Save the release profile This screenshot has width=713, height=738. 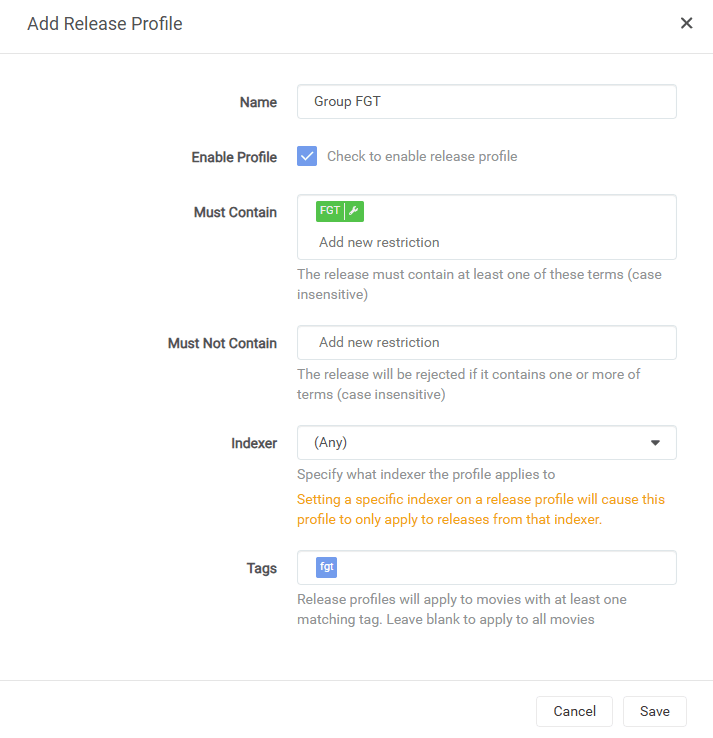pyautogui.click(x=655, y=711)
